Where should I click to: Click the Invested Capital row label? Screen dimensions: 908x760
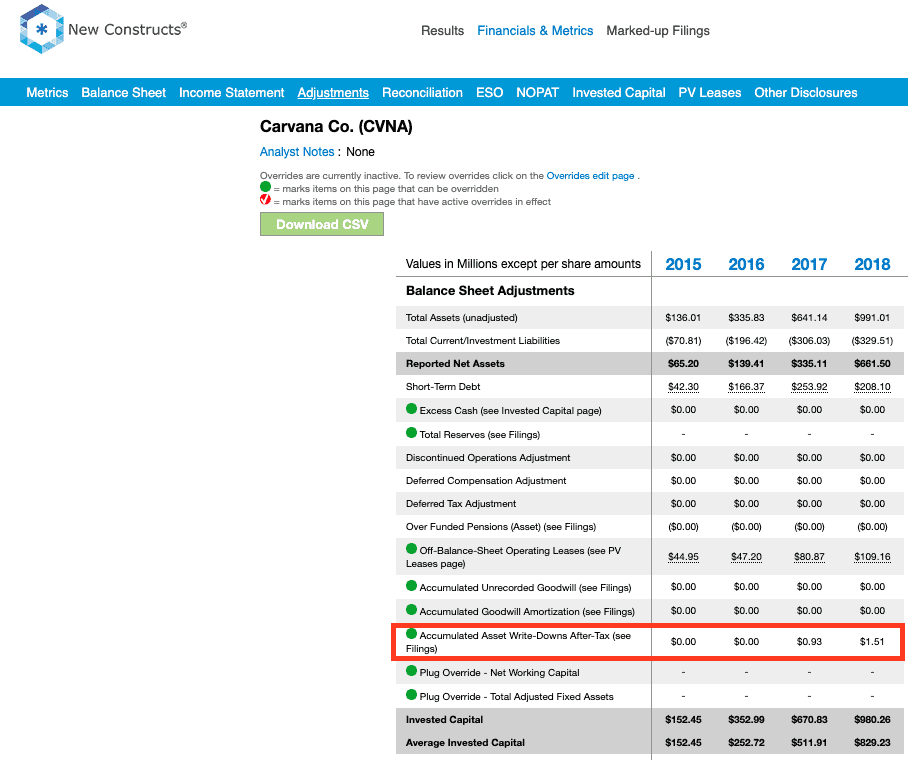[444, 719]
